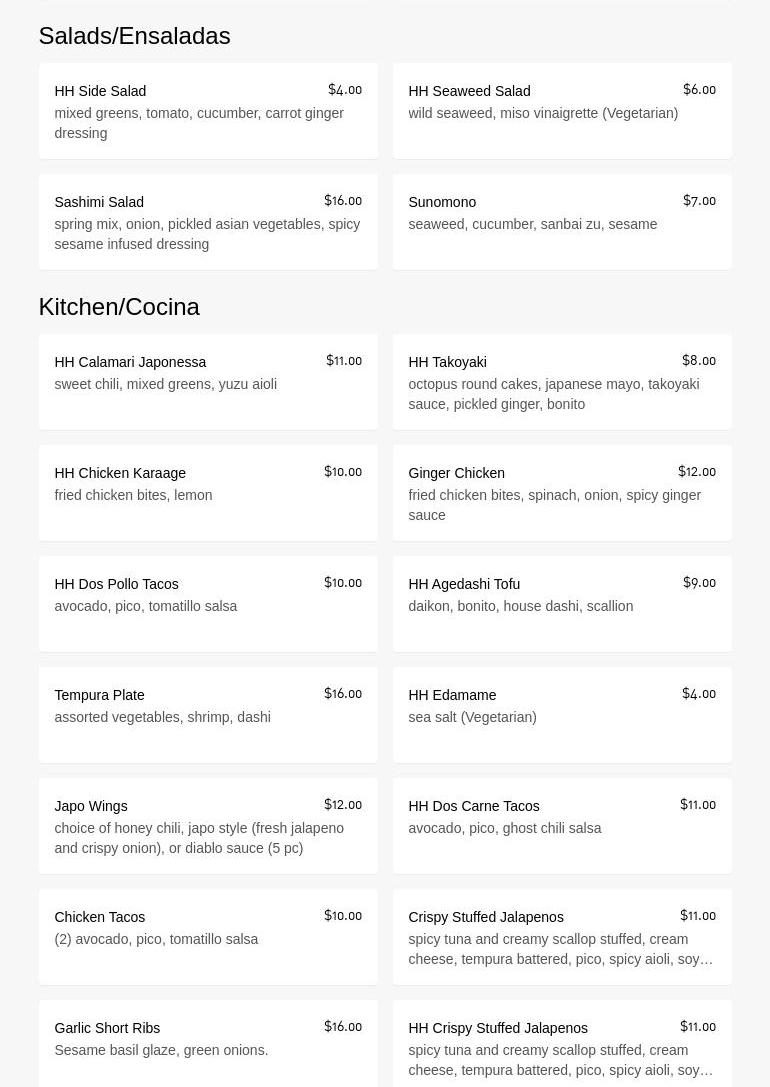Image resolution: width=770 pixels, height=1087 pixels.
Task: Click HH Chicken Karaage item
Action: [208, 493]
